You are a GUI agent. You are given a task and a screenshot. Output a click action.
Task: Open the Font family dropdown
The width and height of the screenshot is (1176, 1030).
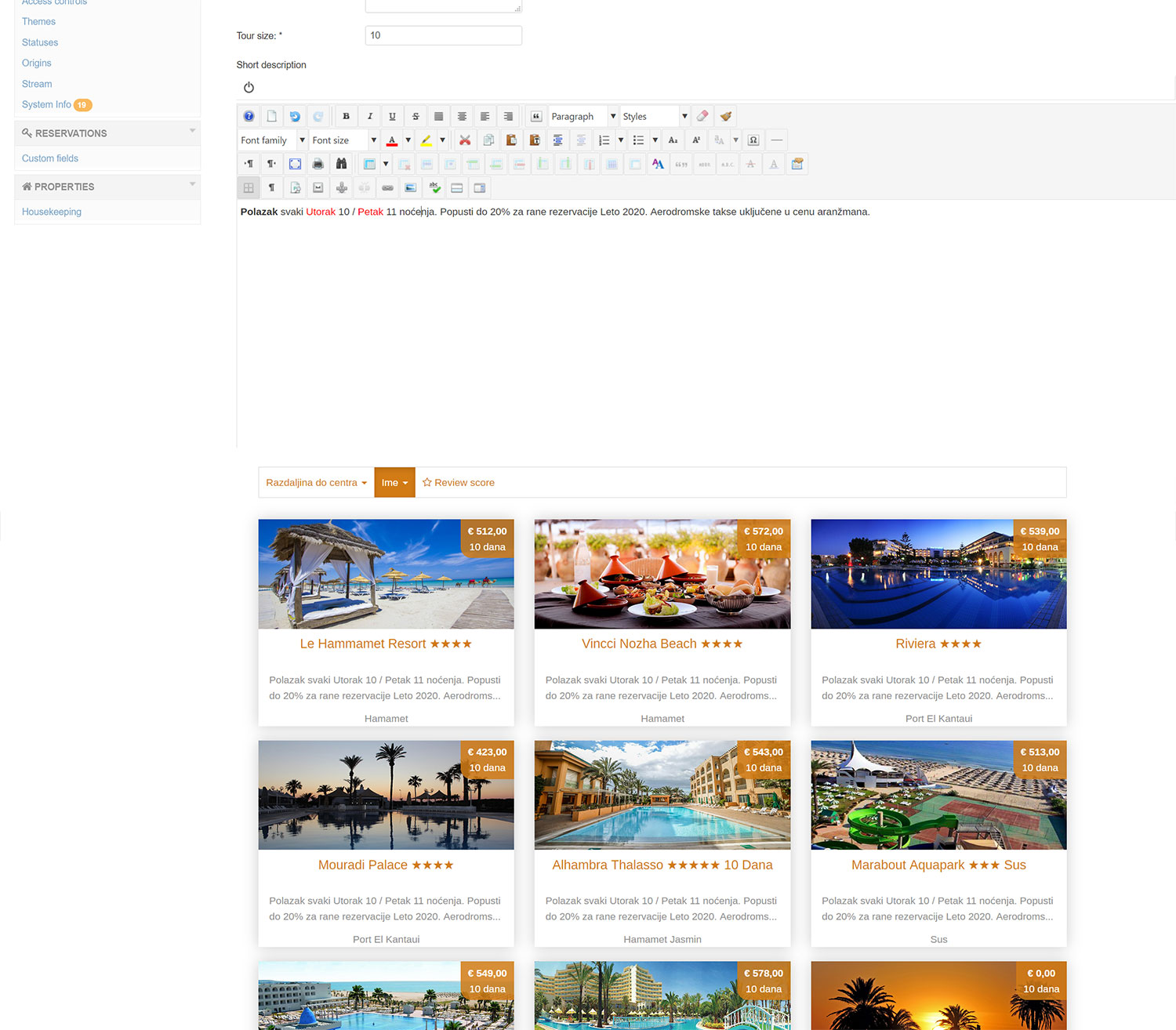272,140
